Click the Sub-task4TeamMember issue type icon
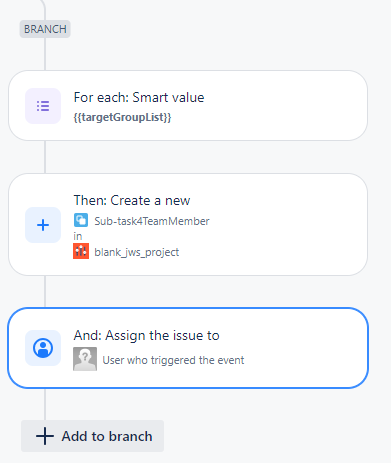The width and height of the screenshot is (391, 463). click(81, 220)
